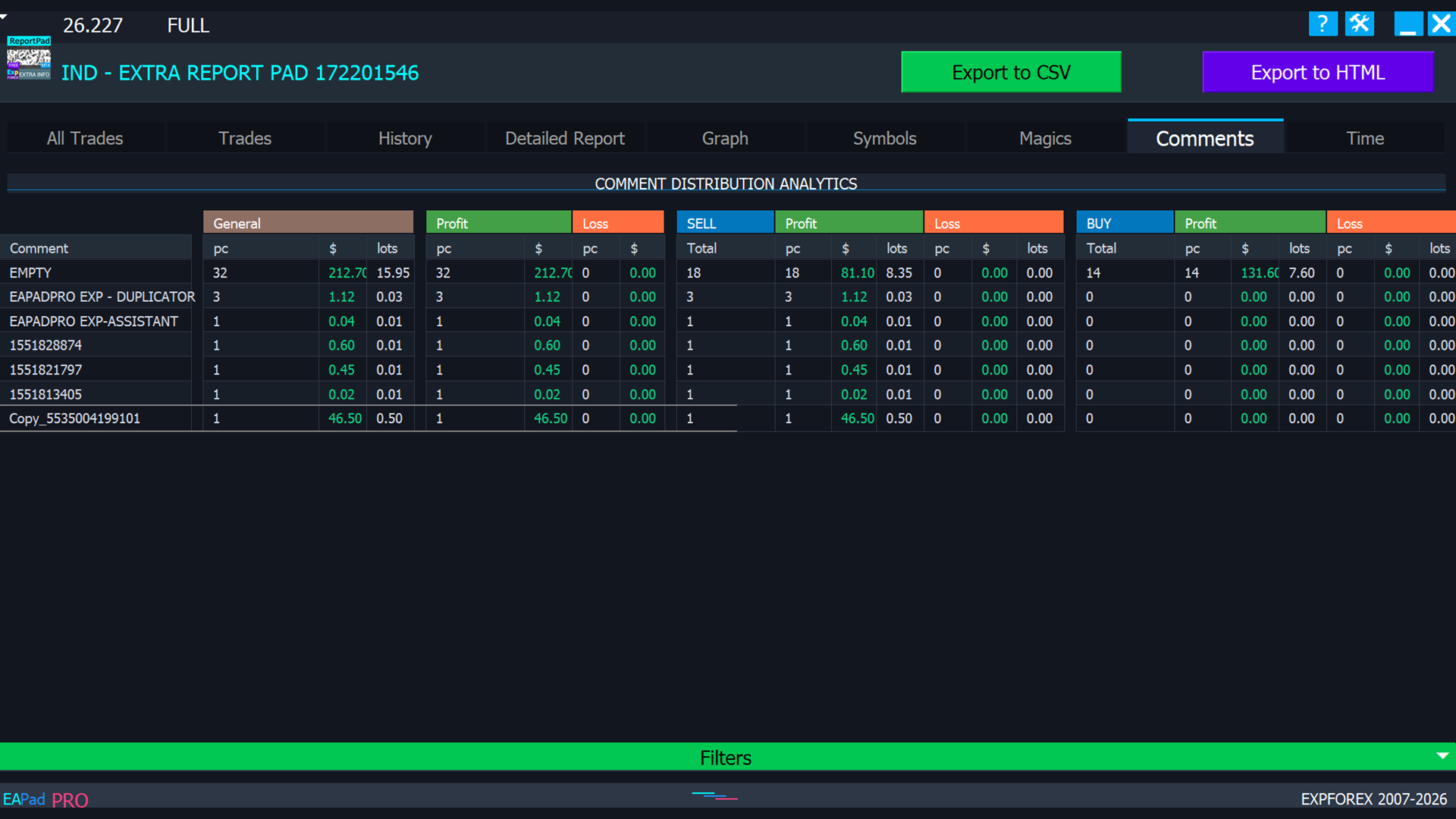Open the settings tools icon
This screenshot has height=819, width=1456.
(1360, 24)
